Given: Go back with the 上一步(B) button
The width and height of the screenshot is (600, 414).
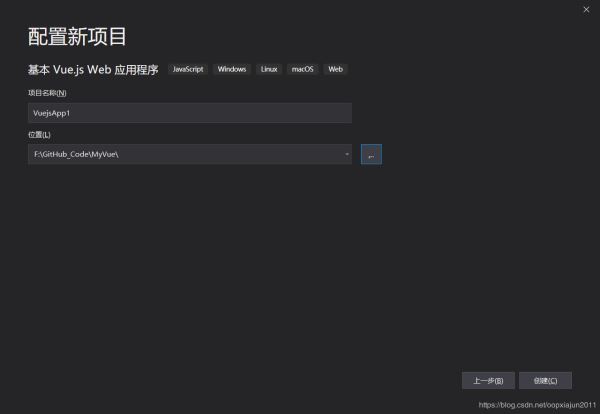Looking at the screenshot, I should 488,380.
